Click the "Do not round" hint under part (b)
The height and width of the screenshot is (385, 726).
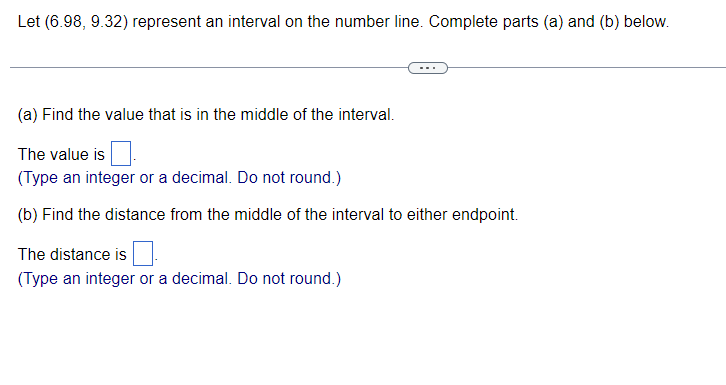(x=289, y=279)
